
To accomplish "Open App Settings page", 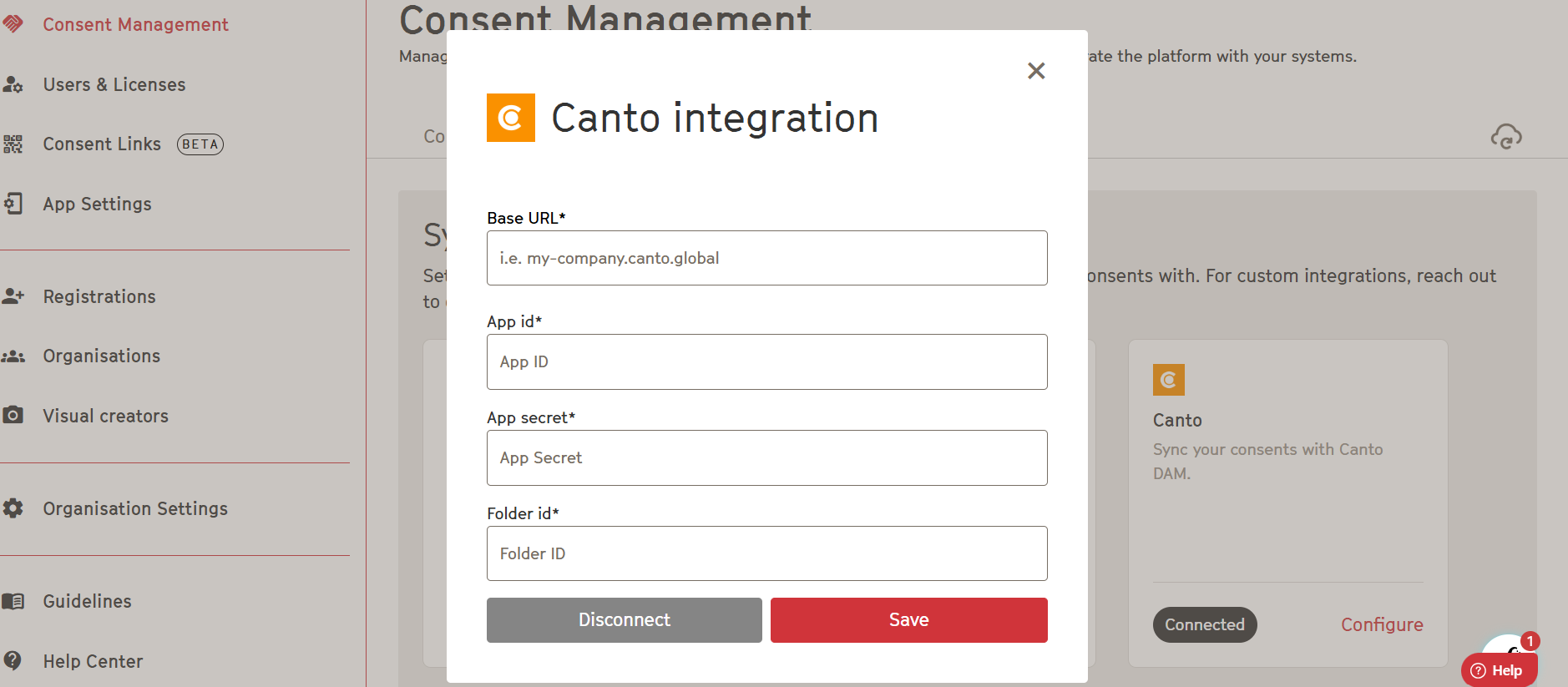I will pos(97,205).
